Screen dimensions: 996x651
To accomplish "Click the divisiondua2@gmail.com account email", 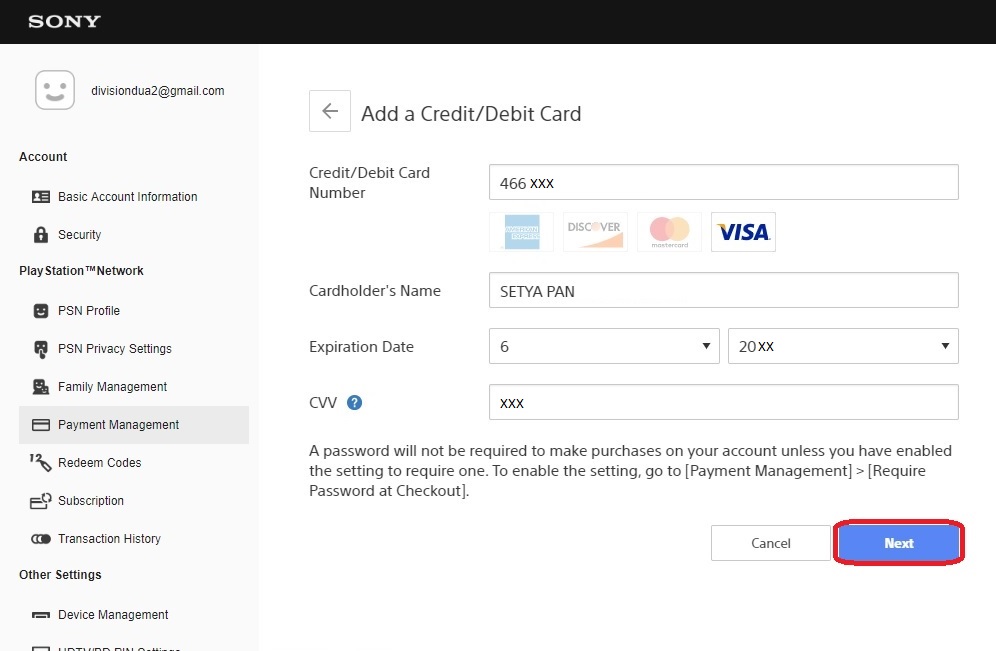I will click(158, 91).
